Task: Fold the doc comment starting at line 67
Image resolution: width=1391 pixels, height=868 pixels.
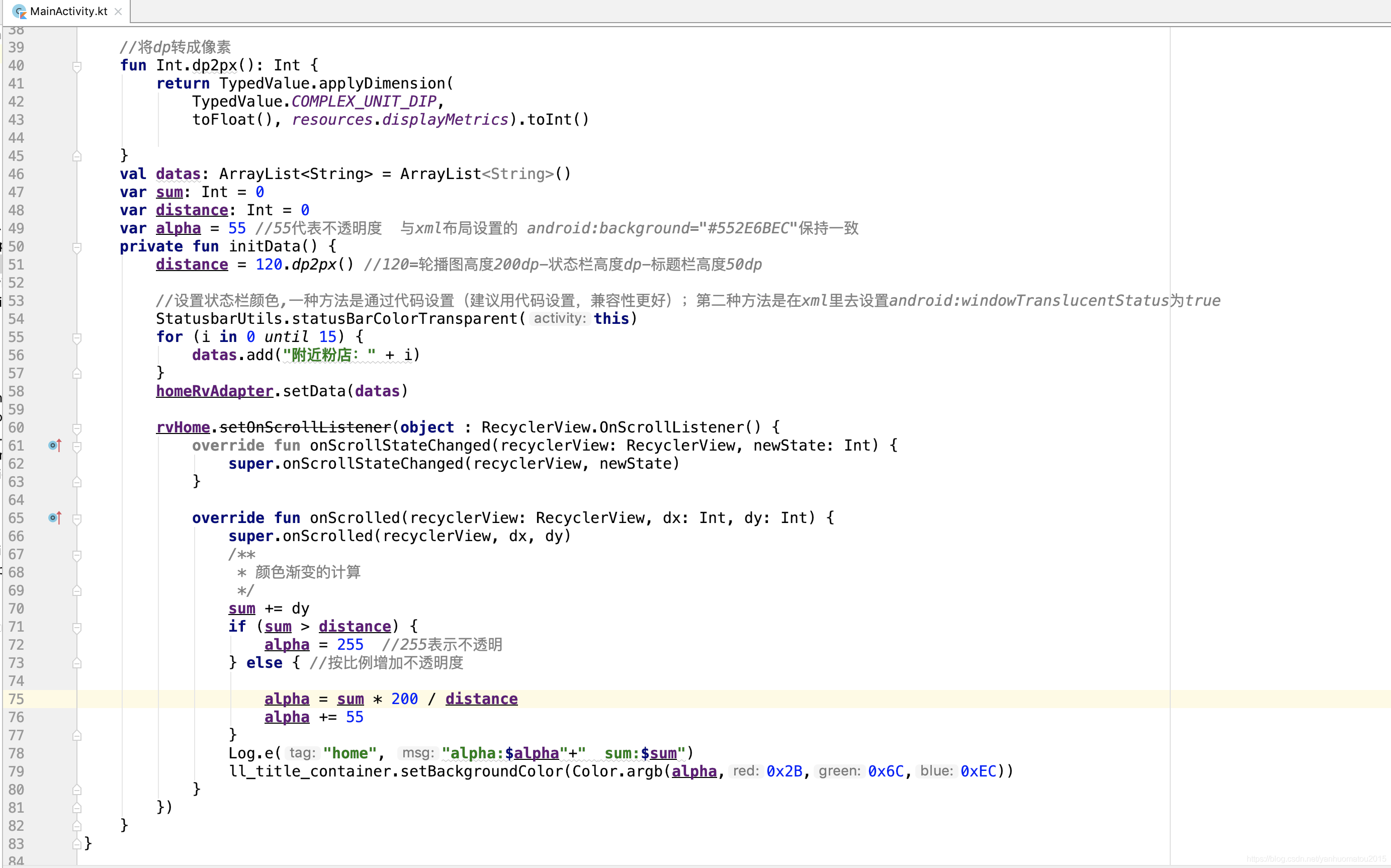Action: 77,555
